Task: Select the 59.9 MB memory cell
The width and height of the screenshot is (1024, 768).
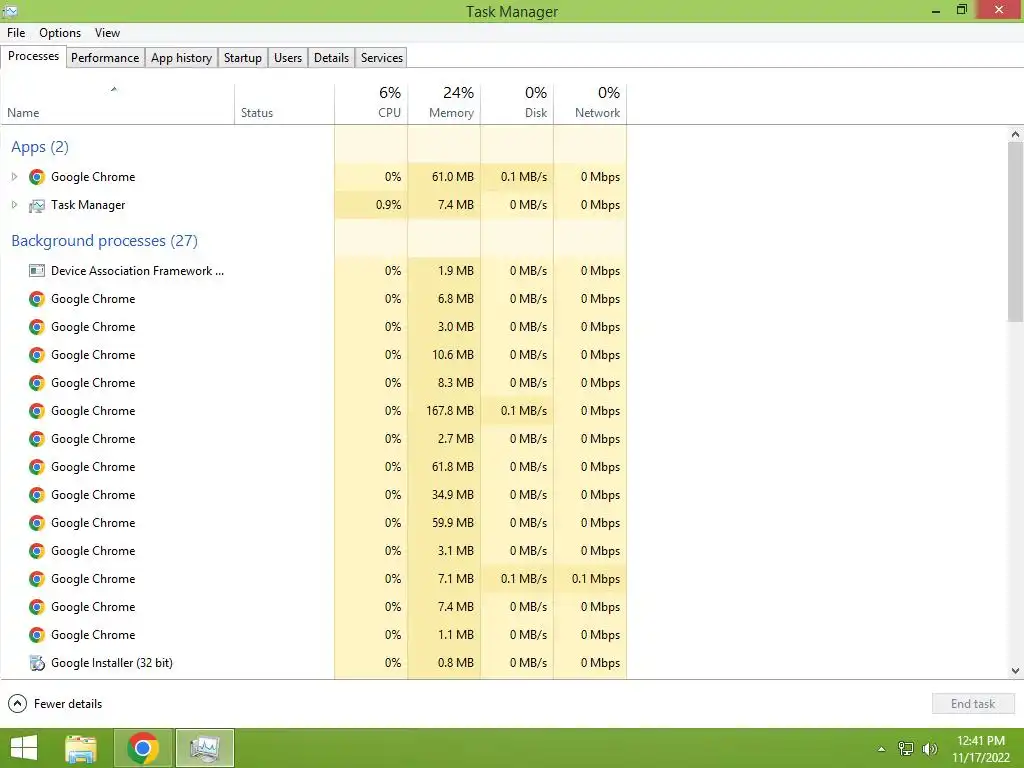Action: coord(444,523)
